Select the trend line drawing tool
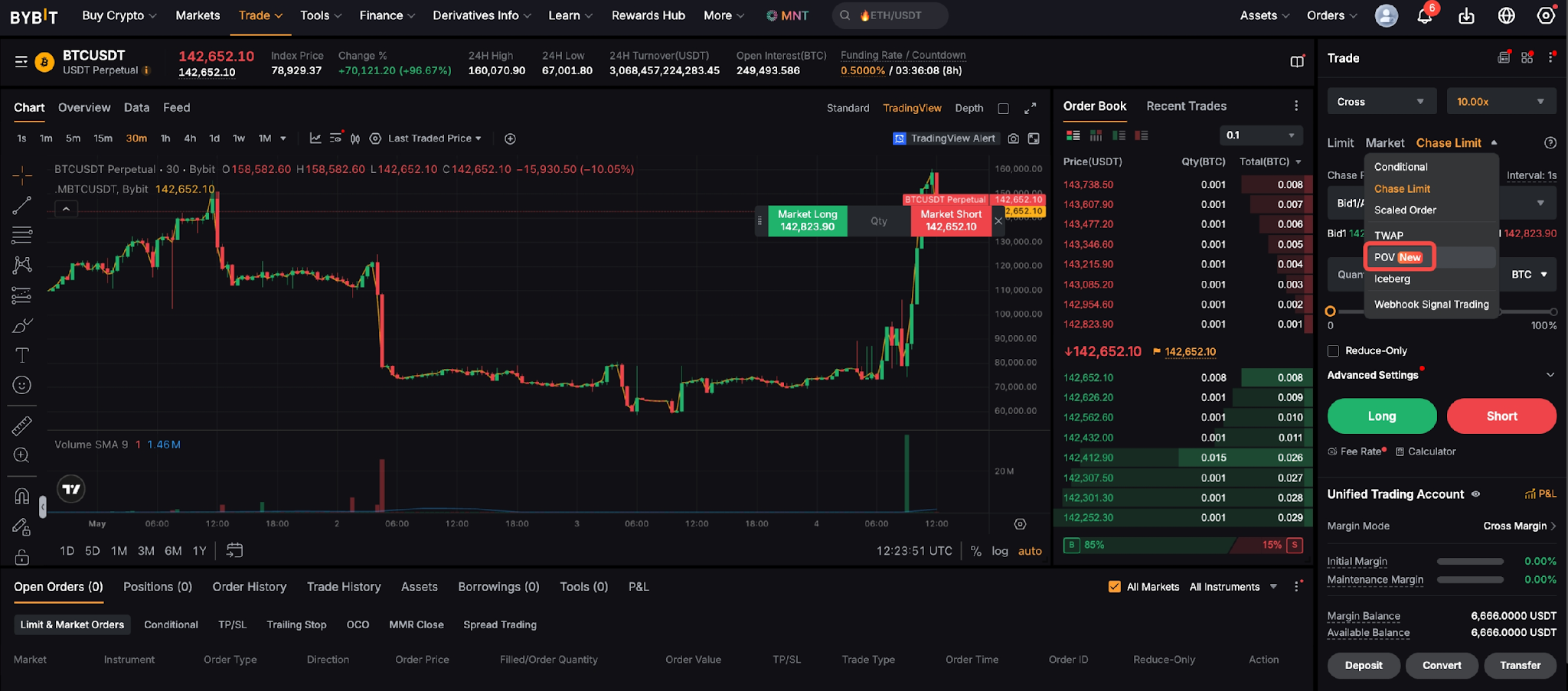This screenshot has height=691, width=1568. (x=22, y=205)
